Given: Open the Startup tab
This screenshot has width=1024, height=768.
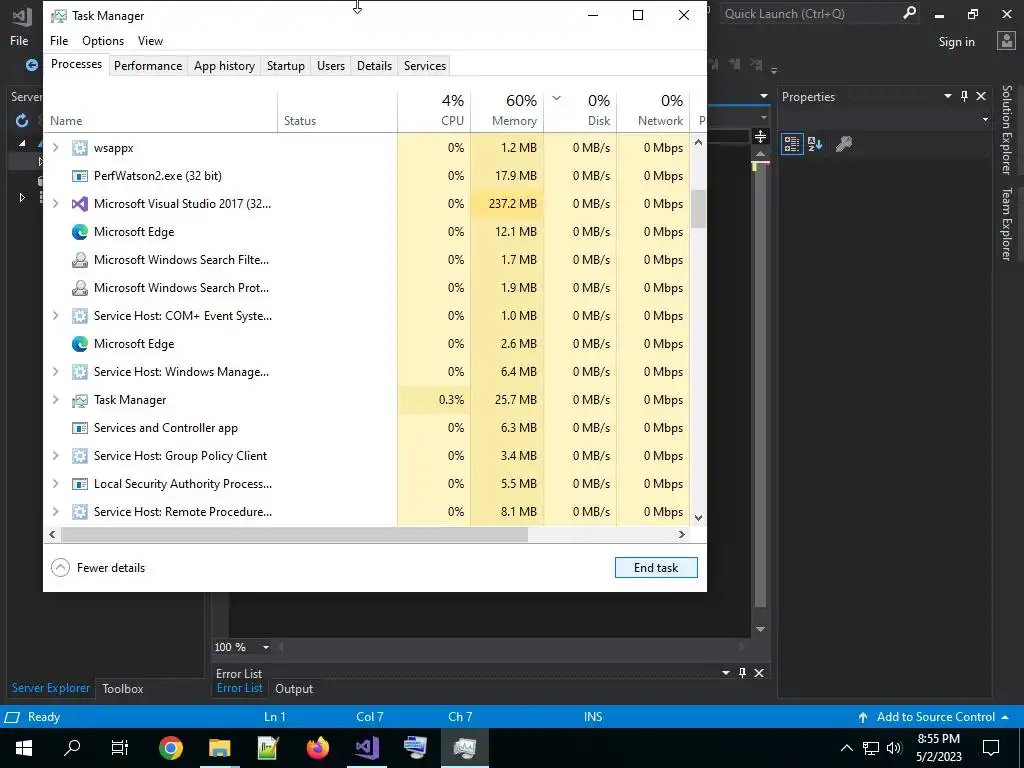Looking at the screenshot, I should click(285, 66).
